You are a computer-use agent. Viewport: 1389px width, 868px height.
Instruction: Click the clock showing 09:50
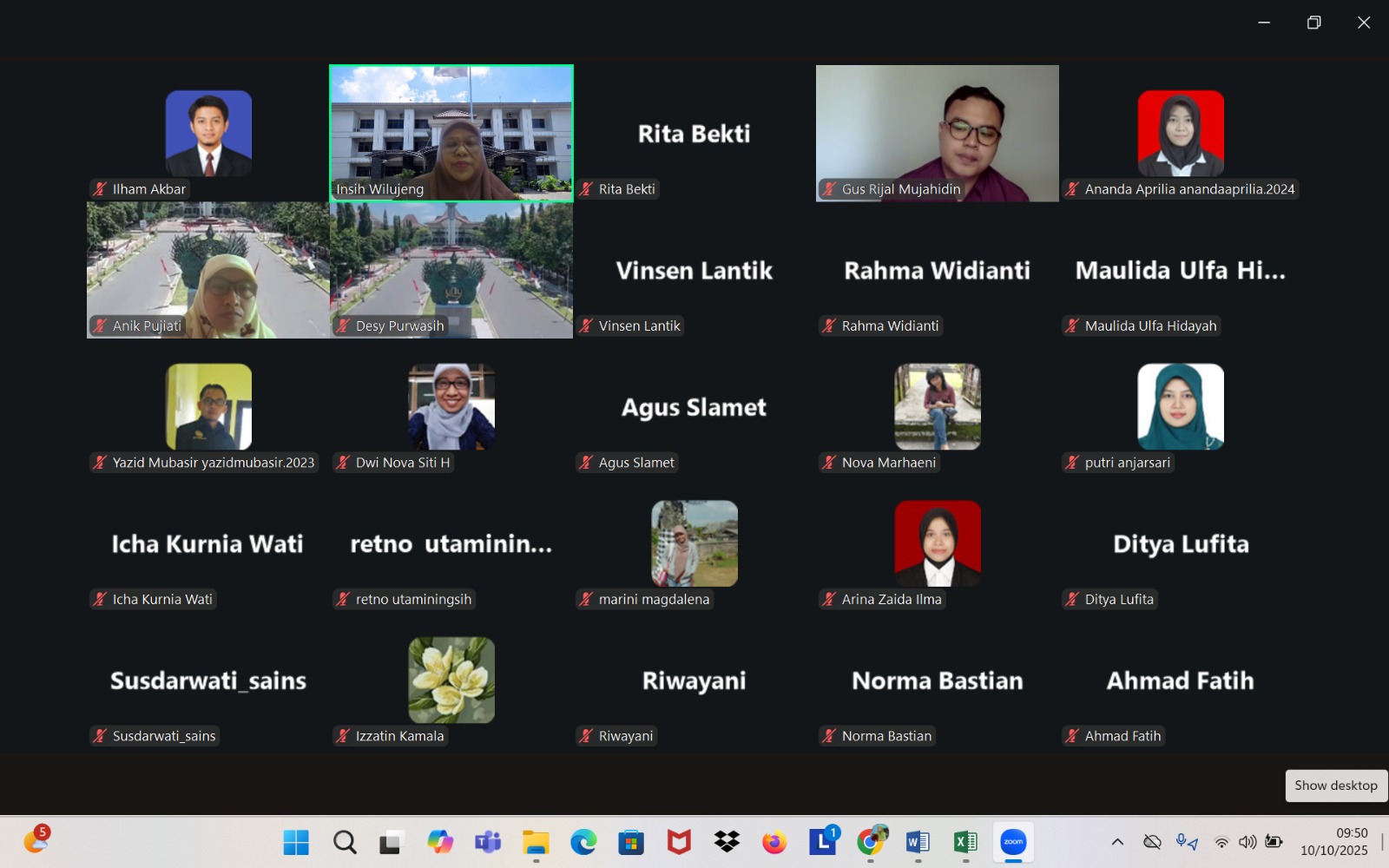1334,842
